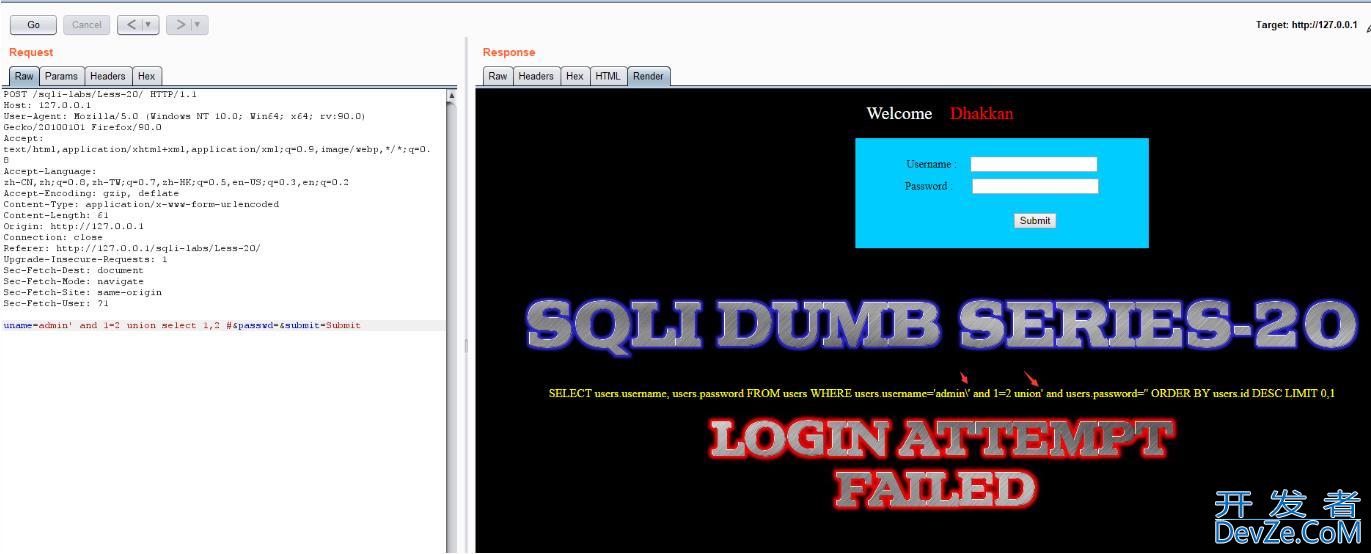The image size is (1371, 554).
Task: Open the Response Hex tab
Action: [x=575, y=76]
